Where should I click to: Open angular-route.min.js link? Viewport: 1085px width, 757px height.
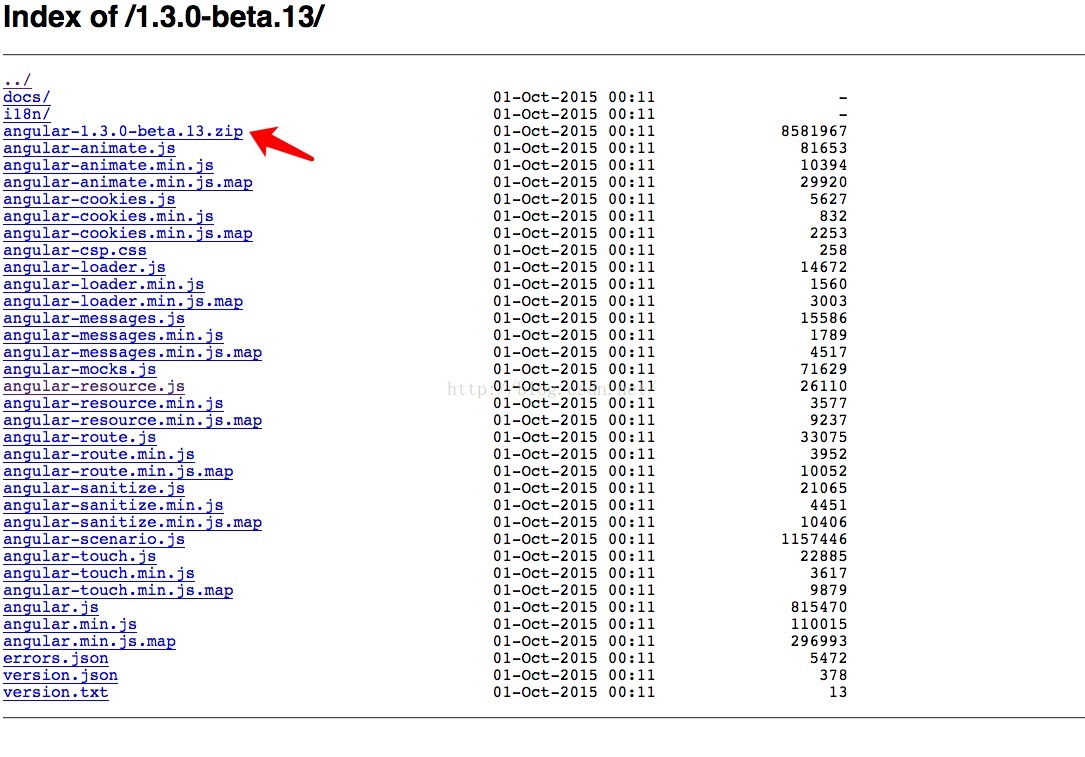(x=99, y=454)
